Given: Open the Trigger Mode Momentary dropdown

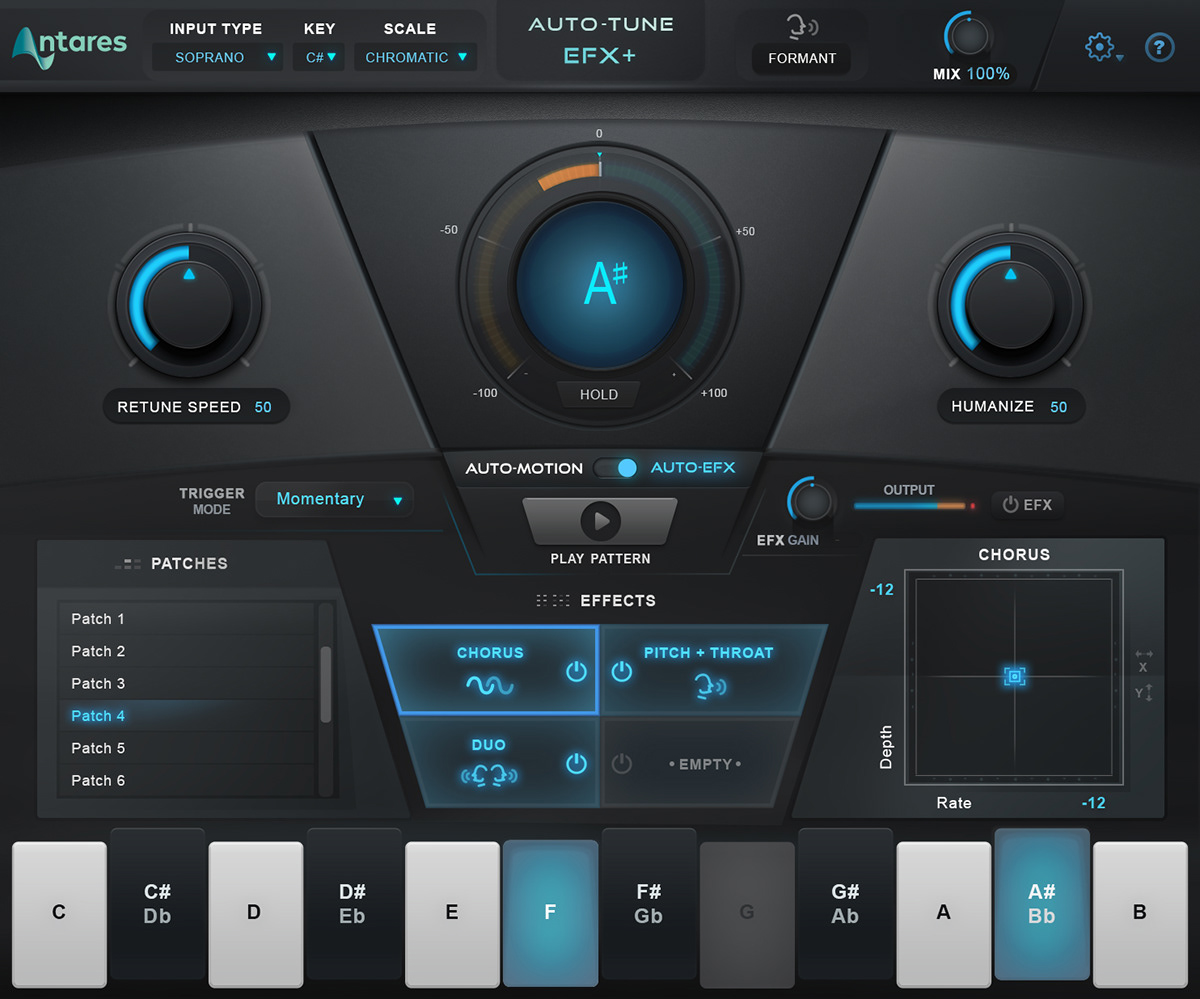Looking at the screenshot, I should coord(335,499).
